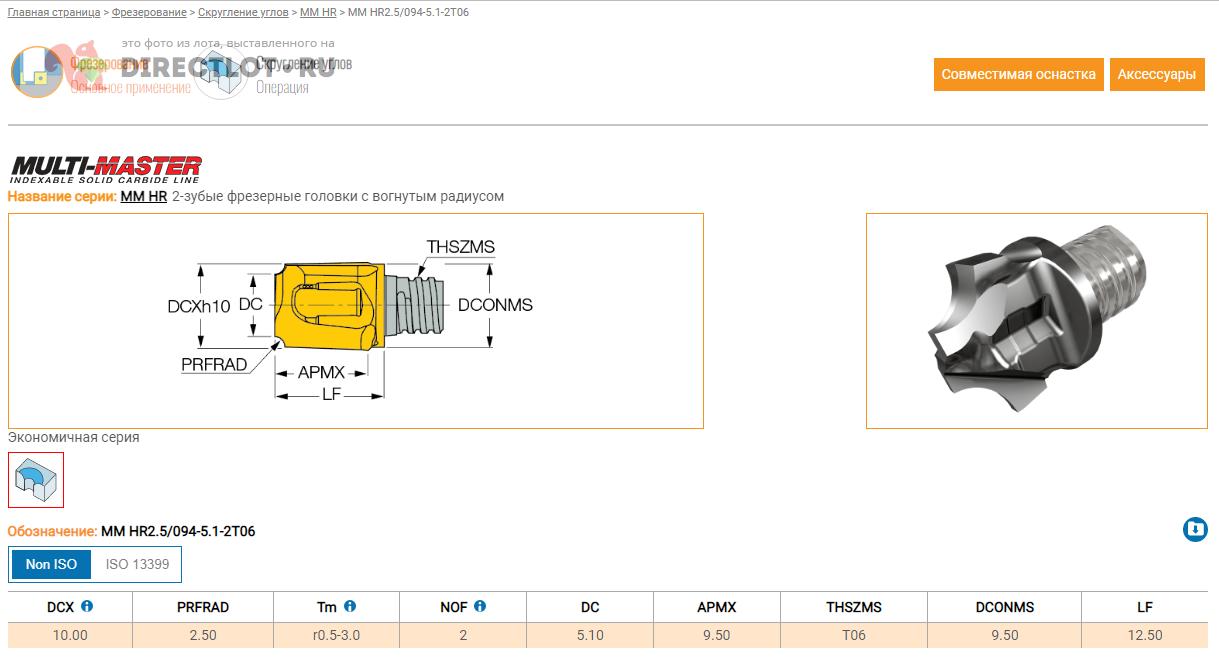Switch to ISO 13399 designation
The width and height of the screenshot is (1219, 657).
137,564
